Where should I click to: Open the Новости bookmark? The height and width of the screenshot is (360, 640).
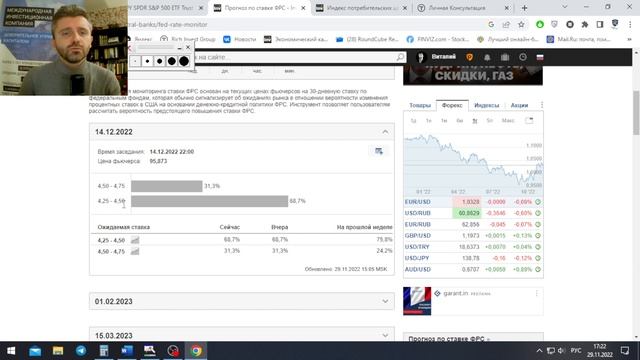coord(240,39)
